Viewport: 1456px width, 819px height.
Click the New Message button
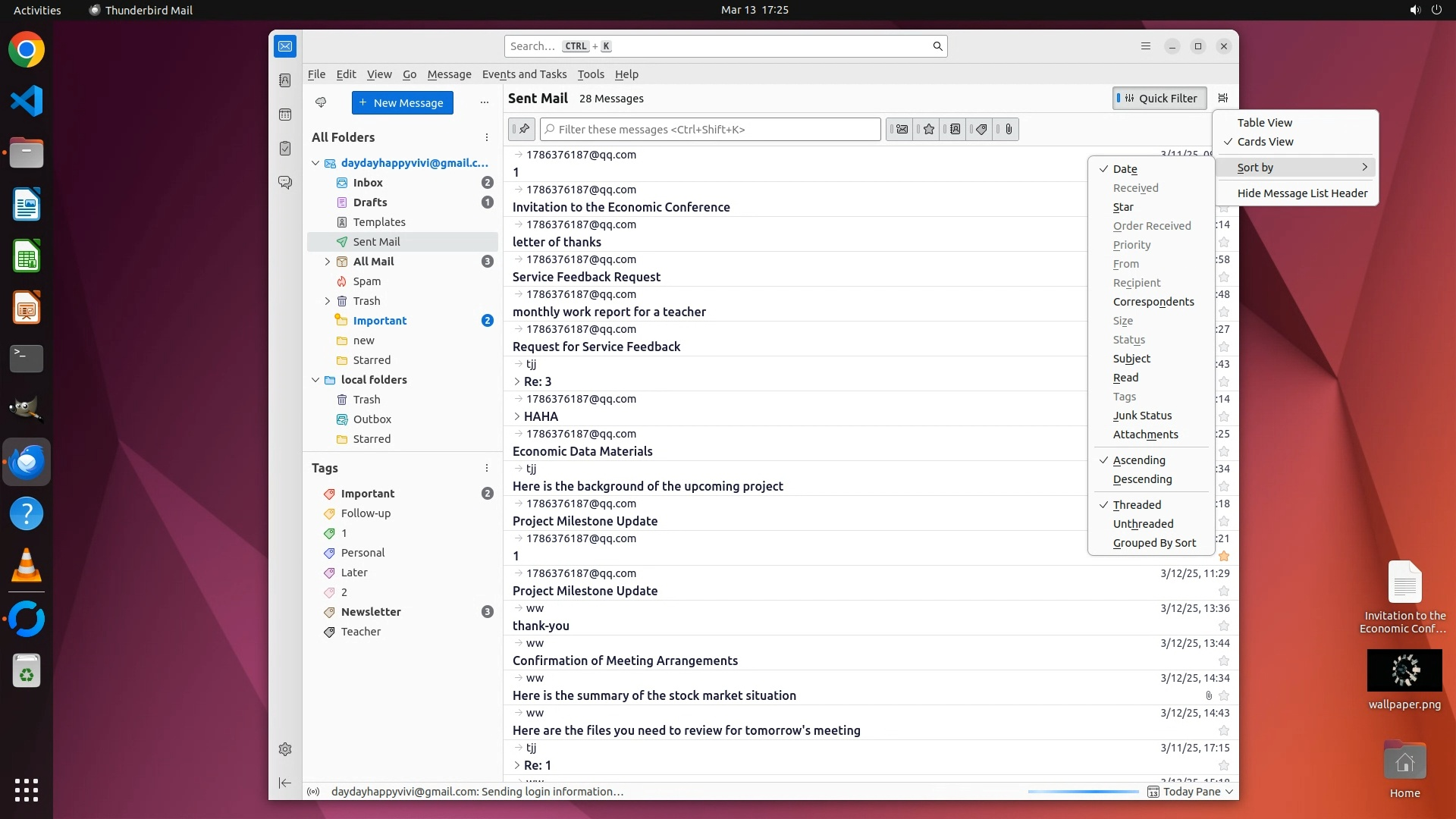click(402, 103)
